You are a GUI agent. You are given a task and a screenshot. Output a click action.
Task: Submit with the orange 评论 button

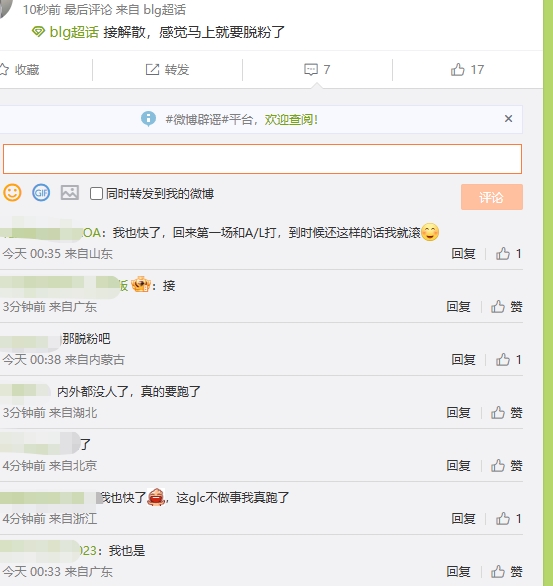coord(492,197)
